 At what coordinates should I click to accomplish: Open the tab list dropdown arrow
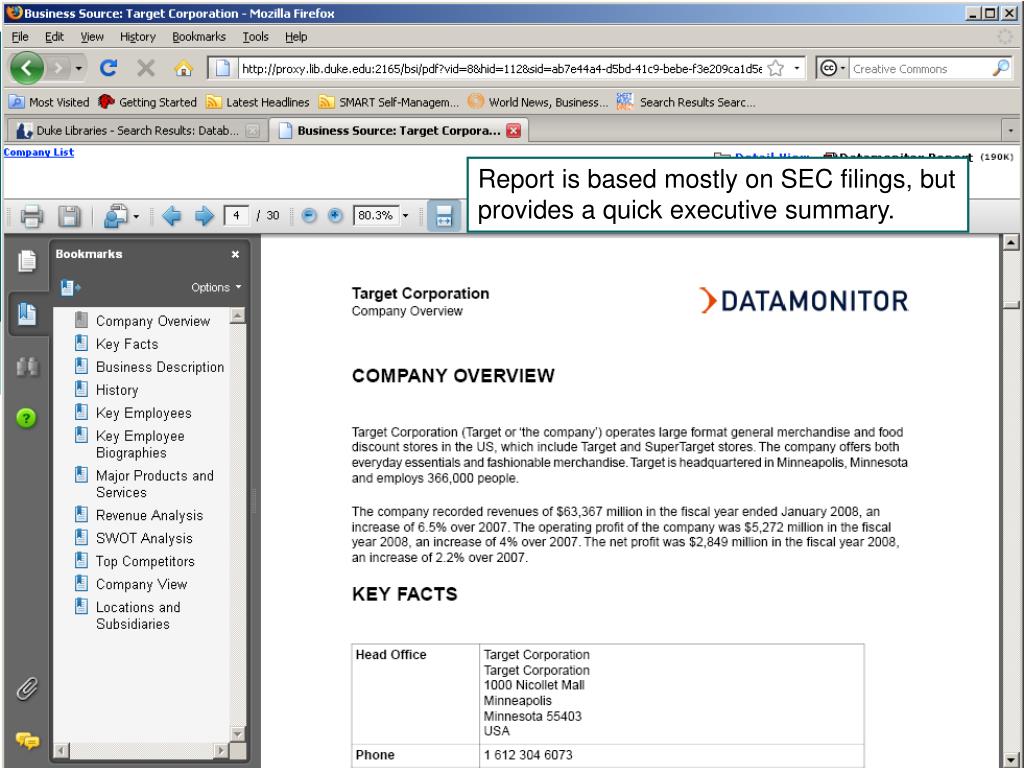pos(1010,131)
